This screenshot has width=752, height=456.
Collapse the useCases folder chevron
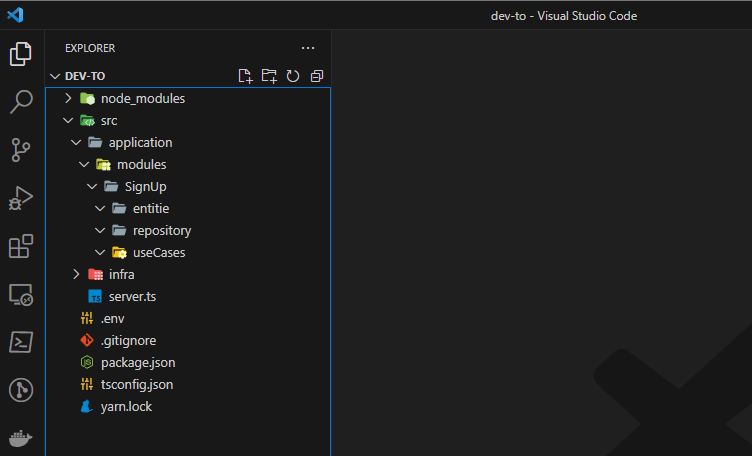(100, 253)
